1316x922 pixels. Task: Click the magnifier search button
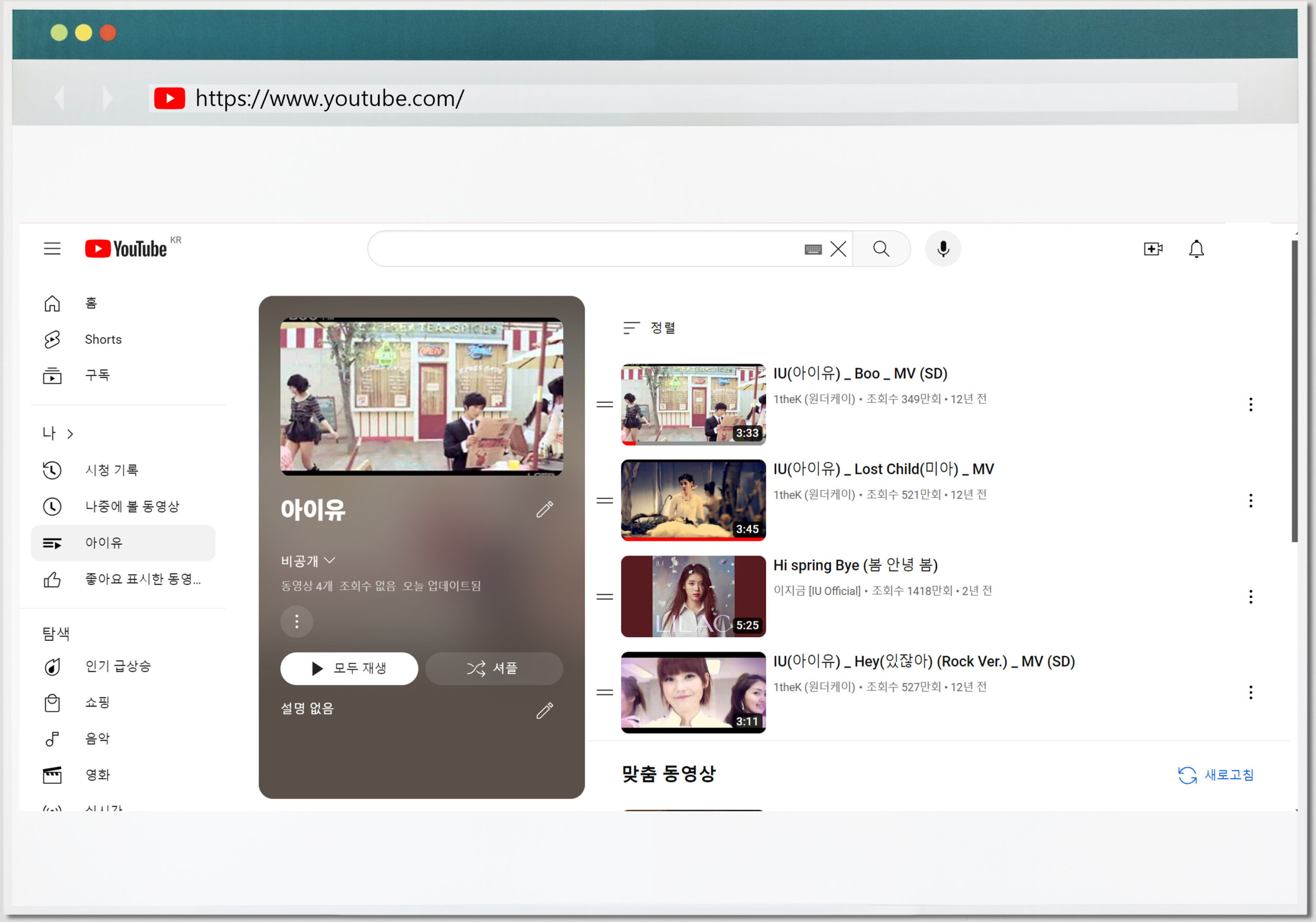click(x=882, y=249)
